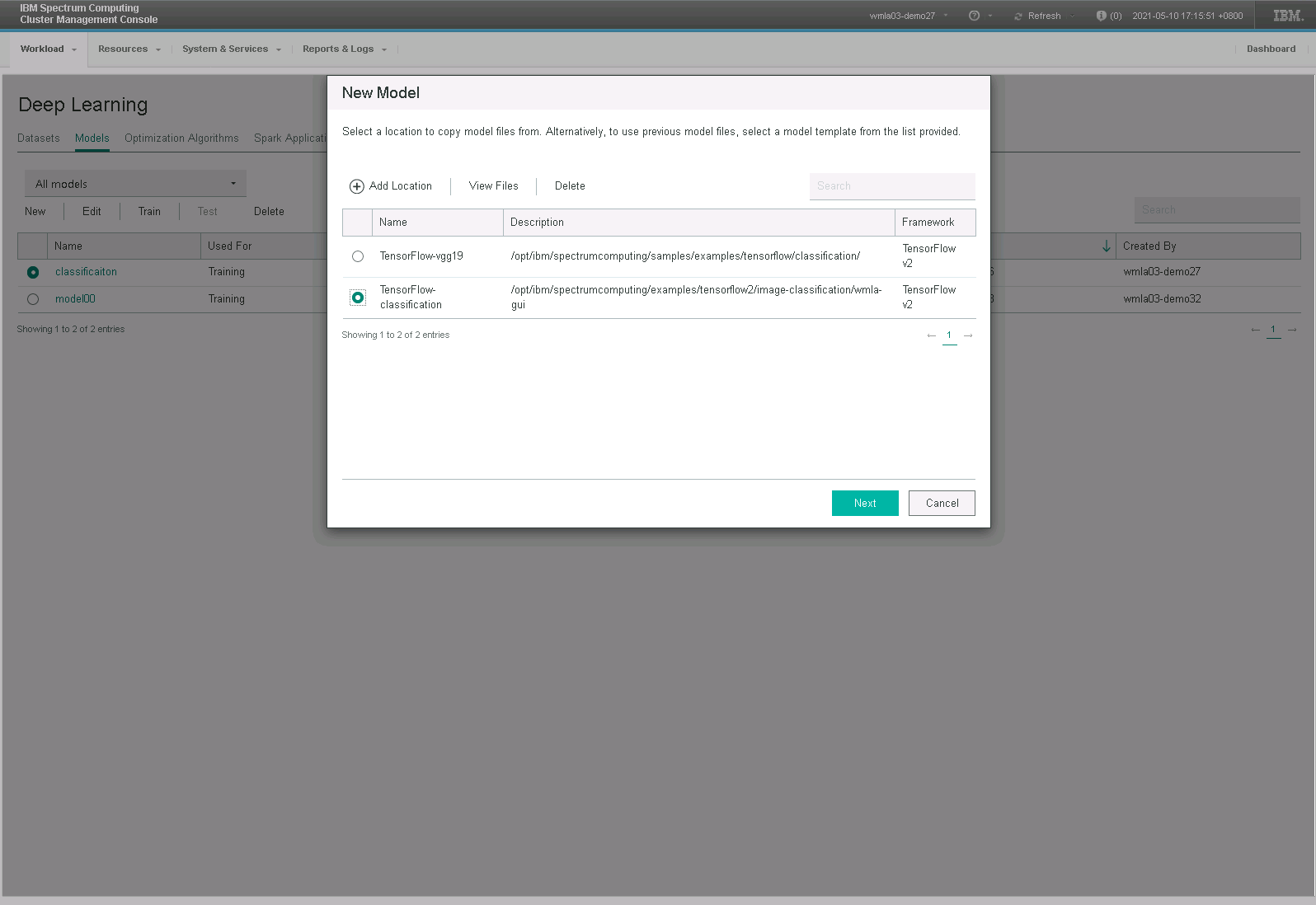This screenshot has width=1316, height=905.
Task: Open the help dropdown arrow
Action: coord(990,16)
